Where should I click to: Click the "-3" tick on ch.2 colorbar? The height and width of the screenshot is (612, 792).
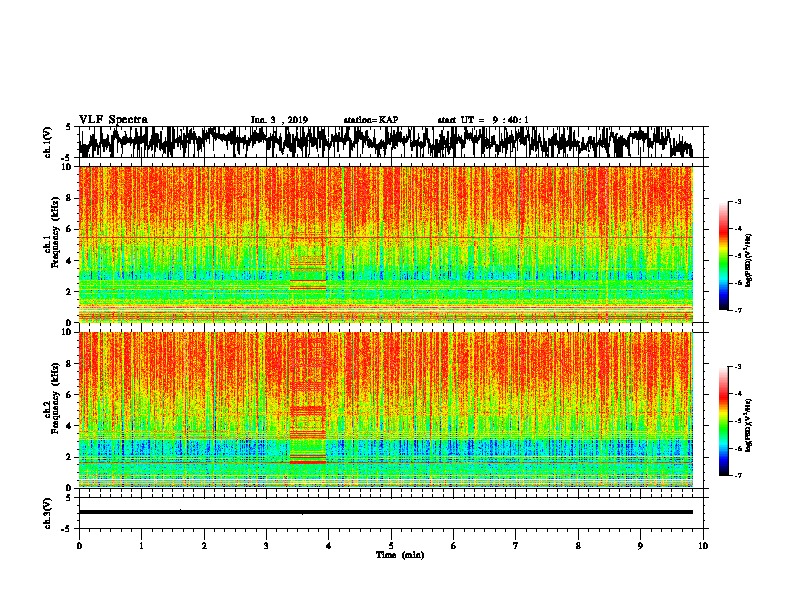(737, 367)
